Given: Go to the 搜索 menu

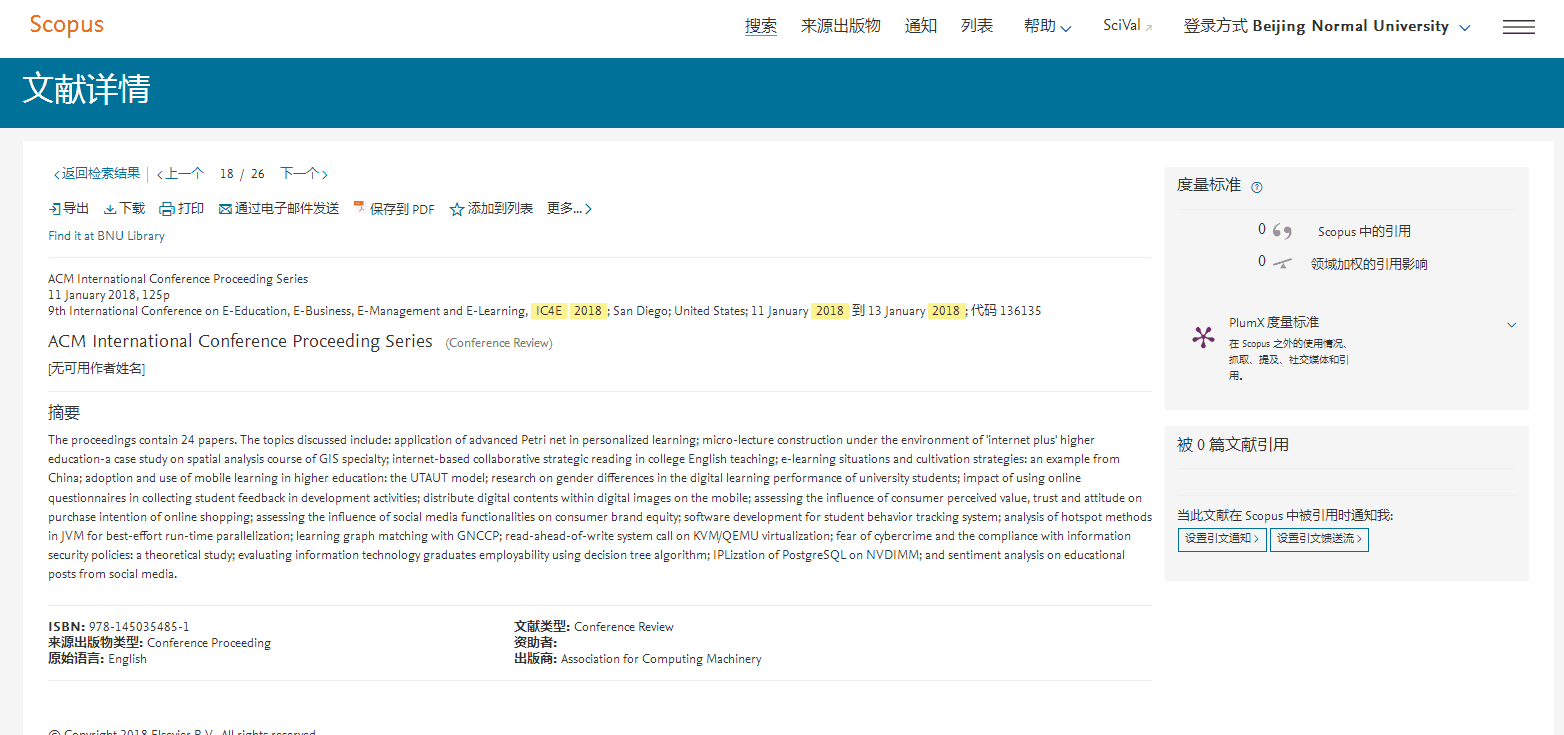Looking at the screenshot, I should click(x=761, y=26).
